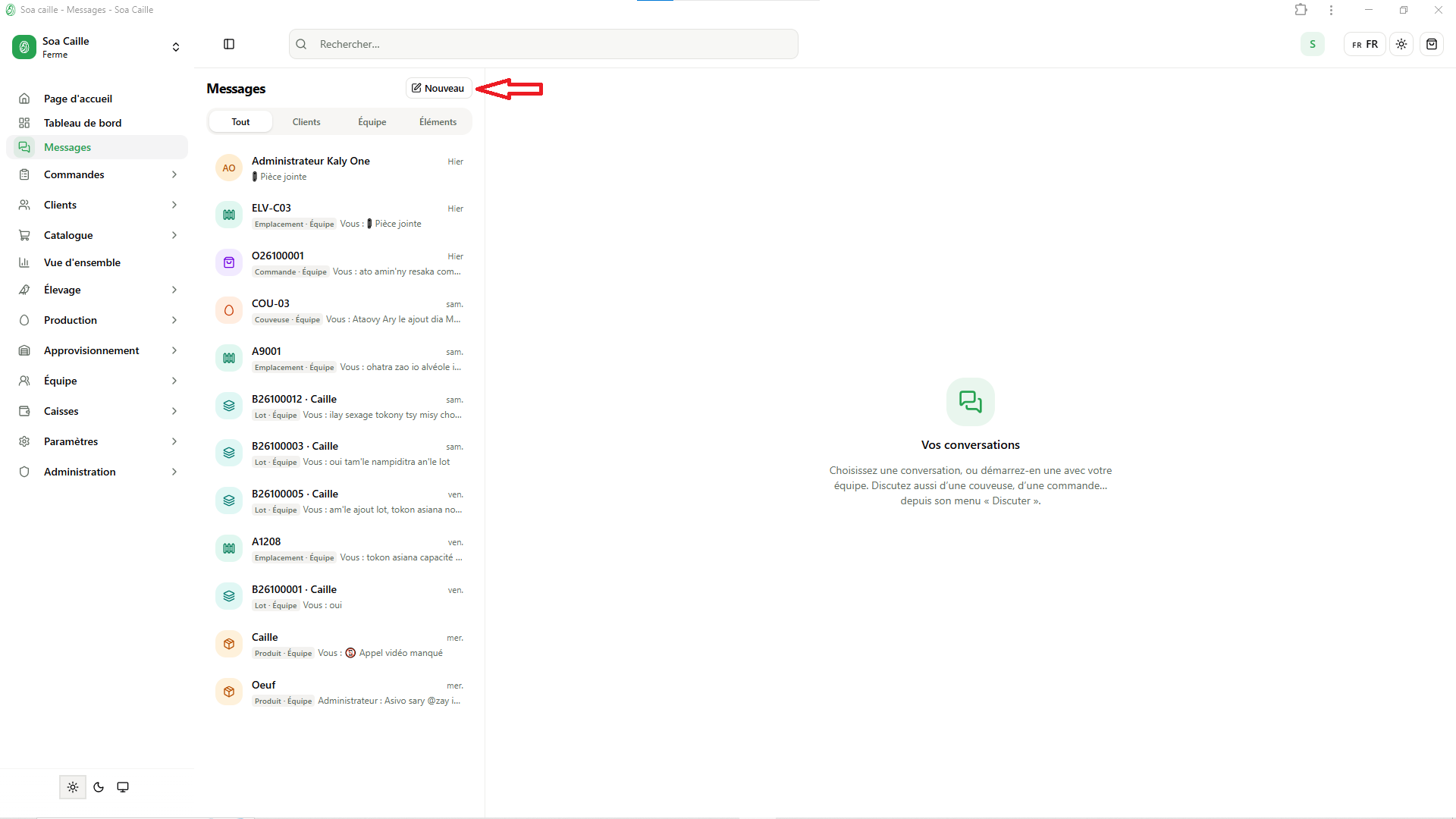
Task: Expand the Paramètres menu item
Action: click(97, 441)
